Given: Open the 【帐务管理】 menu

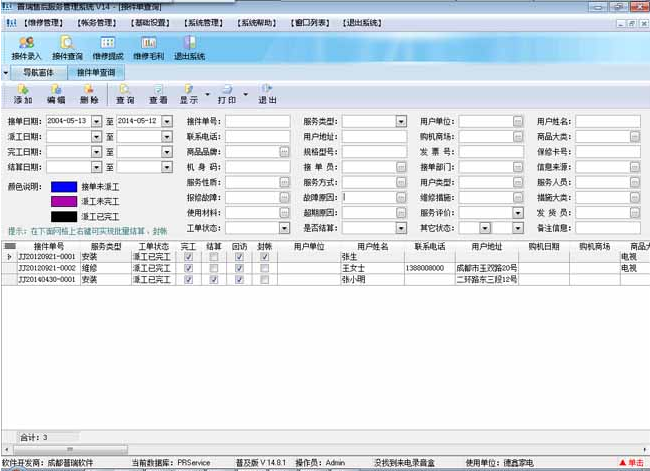Looking at the screenshot, I should pos(97,23).
